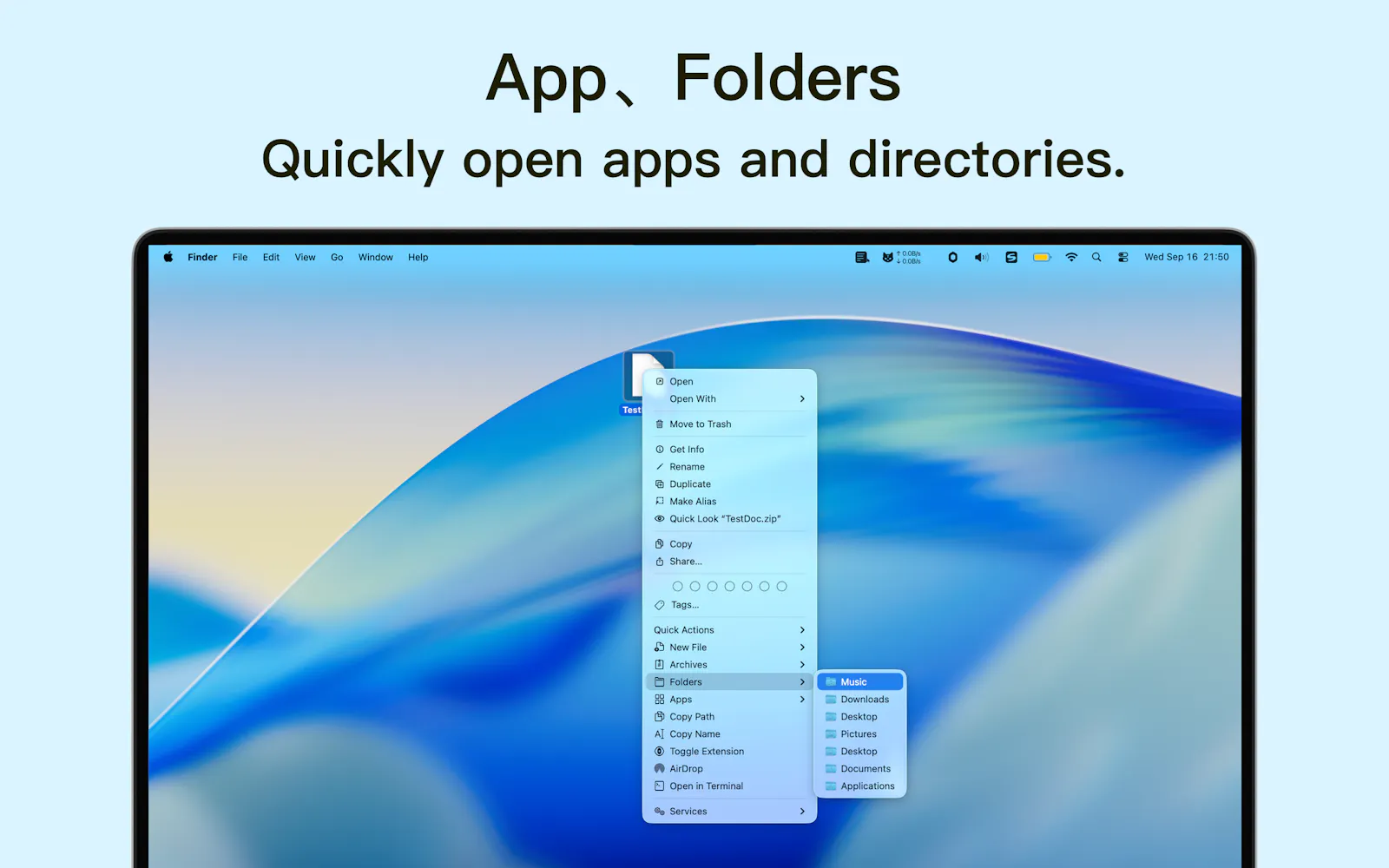Choose Move to Trash from context menu
The width and height of the screenshot is (1389, 868).
pos(729,424)
